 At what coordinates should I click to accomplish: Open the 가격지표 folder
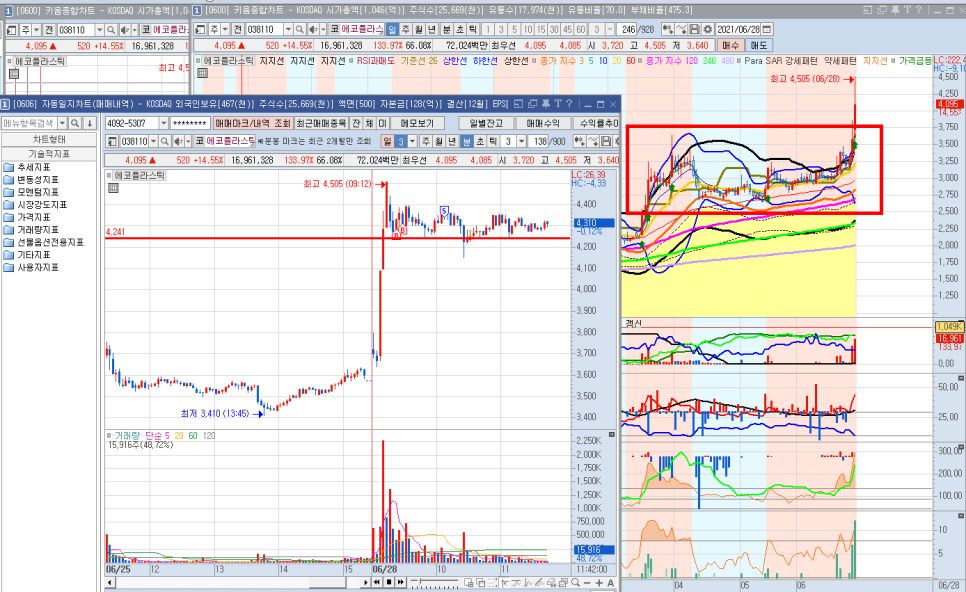click(28, 217)
